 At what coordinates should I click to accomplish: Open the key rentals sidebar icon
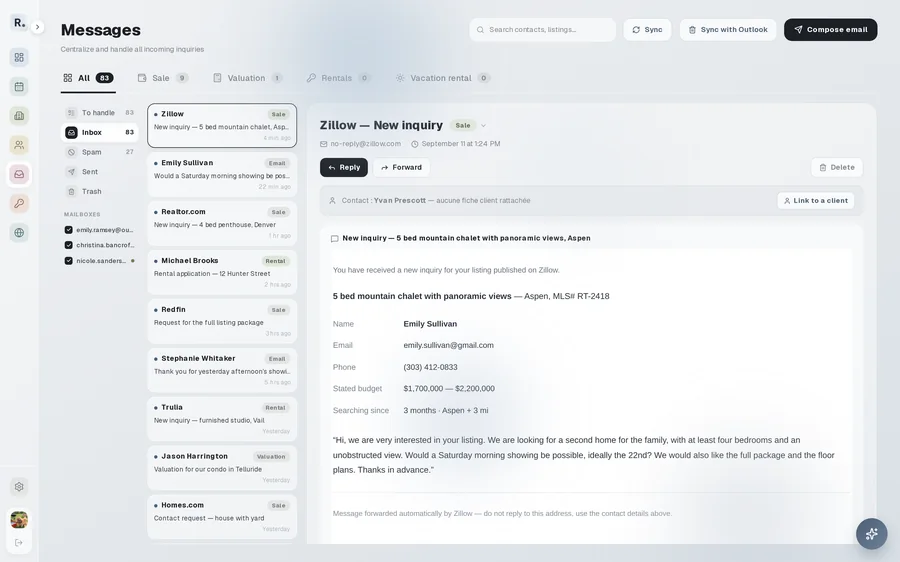(x=19, y=204)
